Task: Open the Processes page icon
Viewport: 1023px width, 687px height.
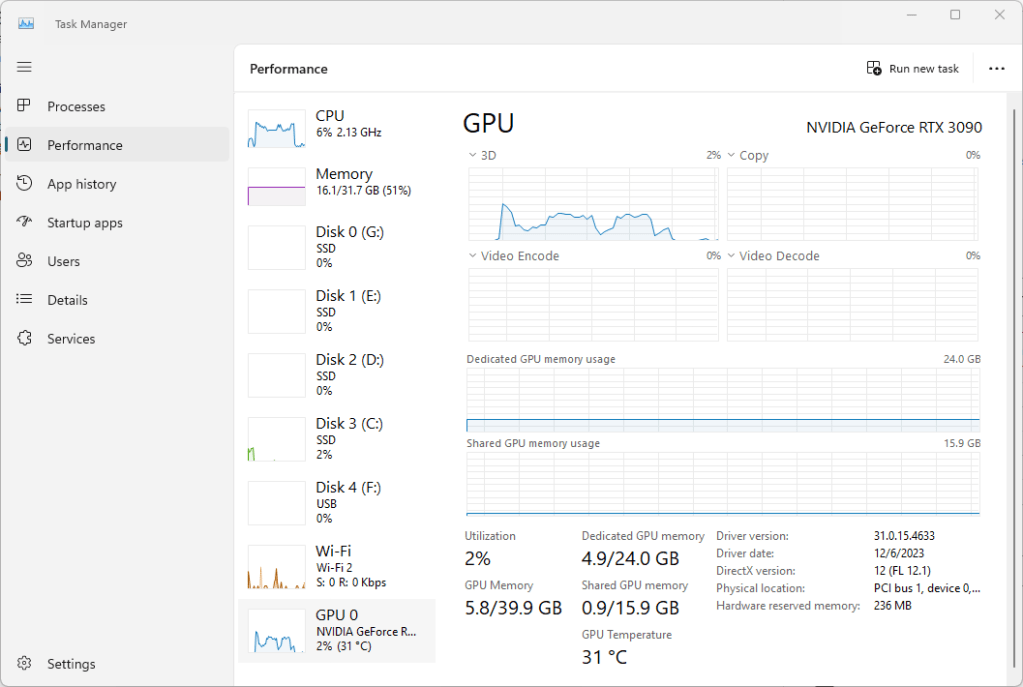Action: pos(25,106)
